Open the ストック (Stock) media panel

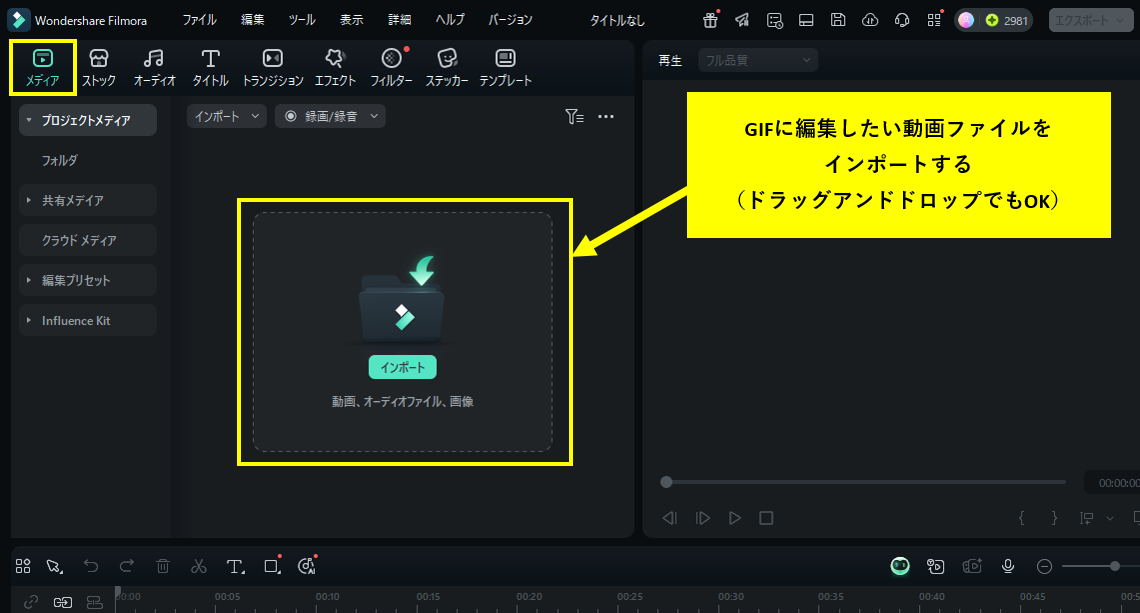[x=98, y=67]
